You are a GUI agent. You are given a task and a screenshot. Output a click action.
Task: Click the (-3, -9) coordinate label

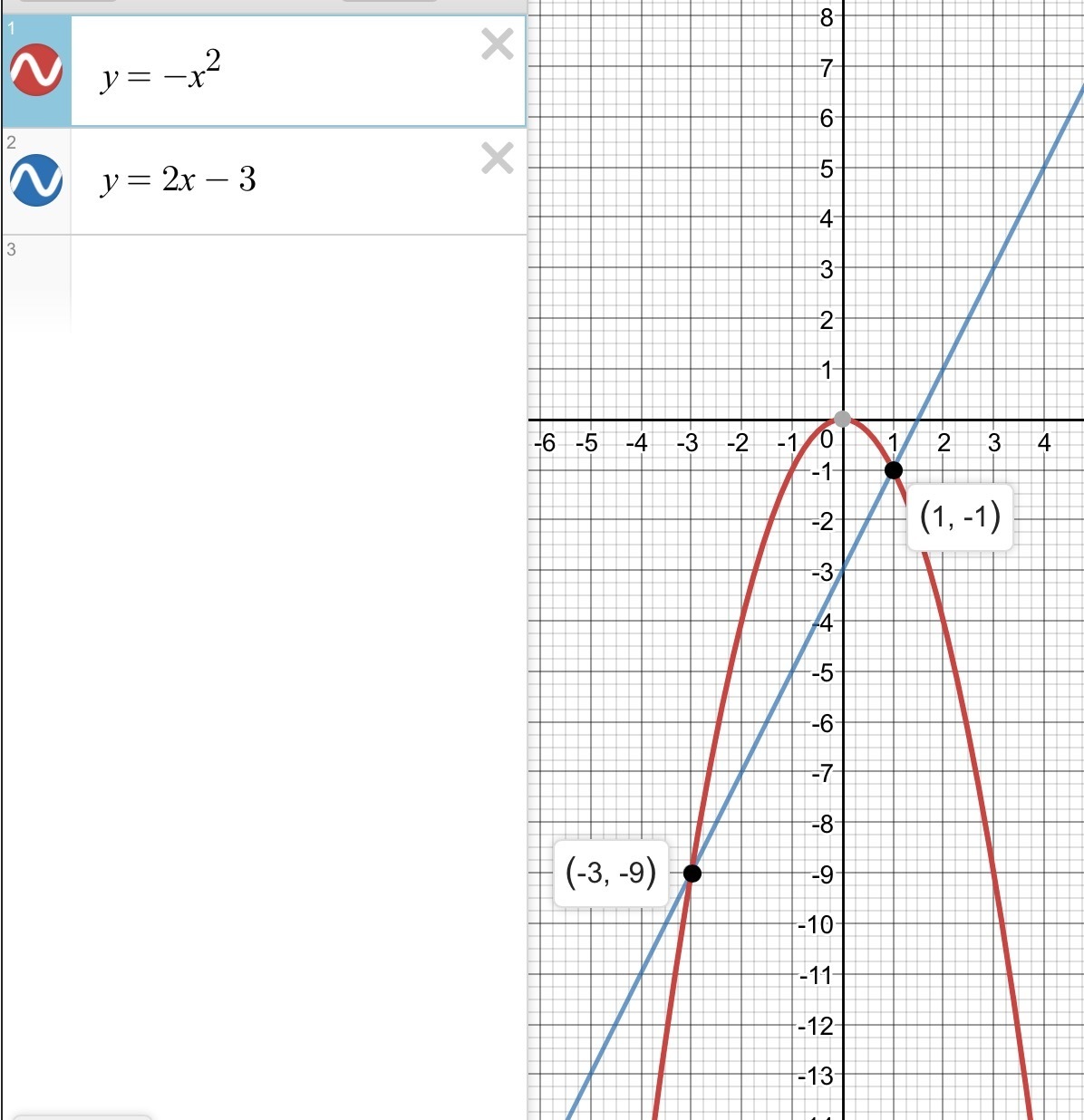(610, 874)
